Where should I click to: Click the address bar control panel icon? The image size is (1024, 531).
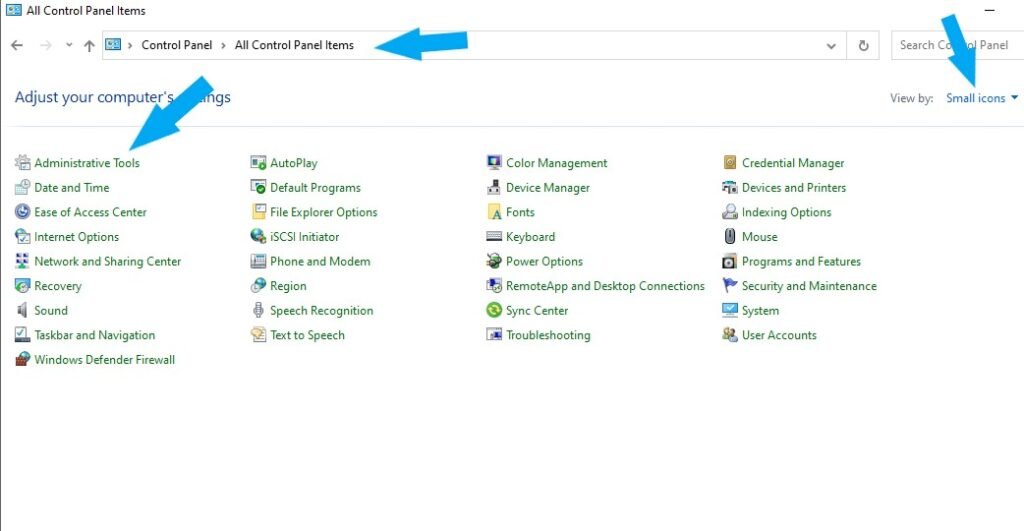[x=113, y=44]
